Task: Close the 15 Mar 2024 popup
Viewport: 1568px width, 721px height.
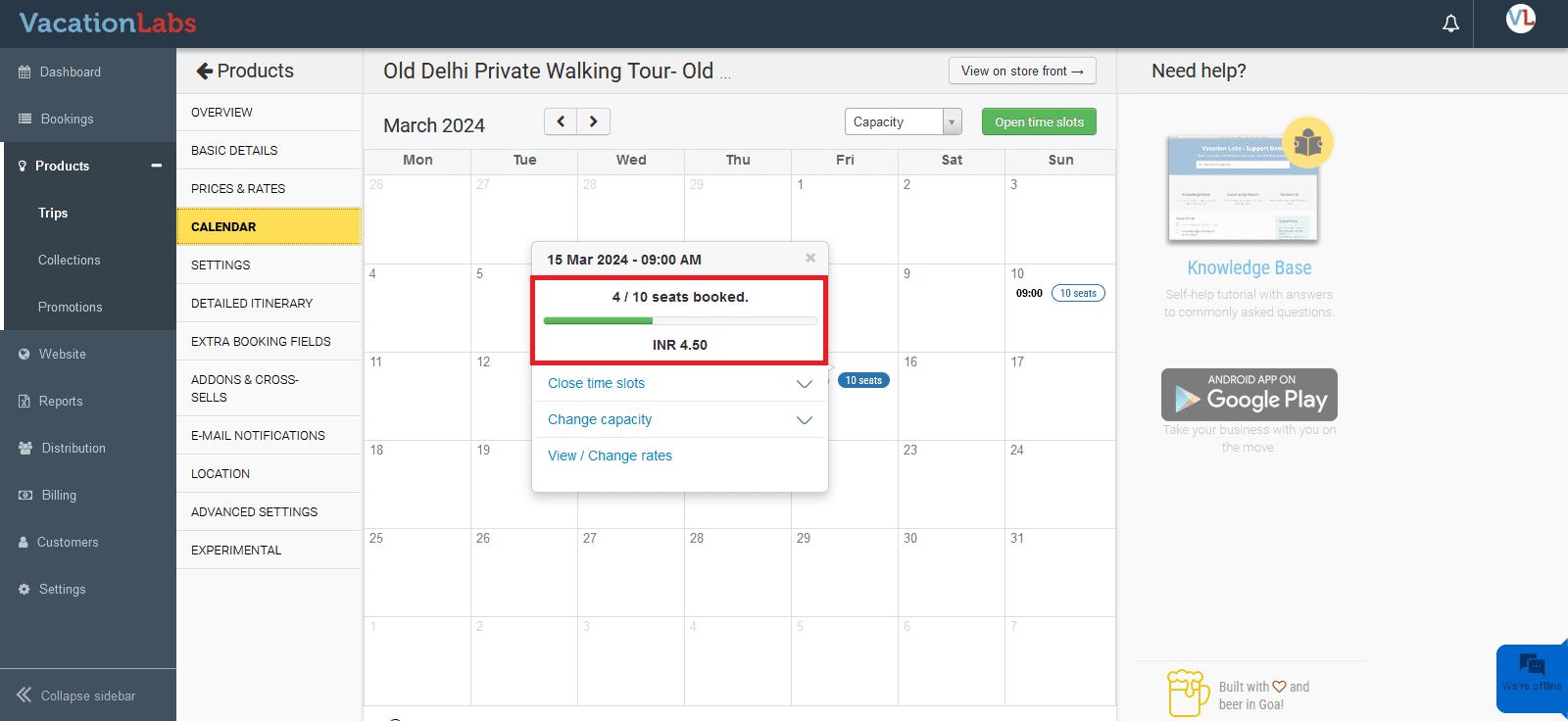Action: point(810,258)
